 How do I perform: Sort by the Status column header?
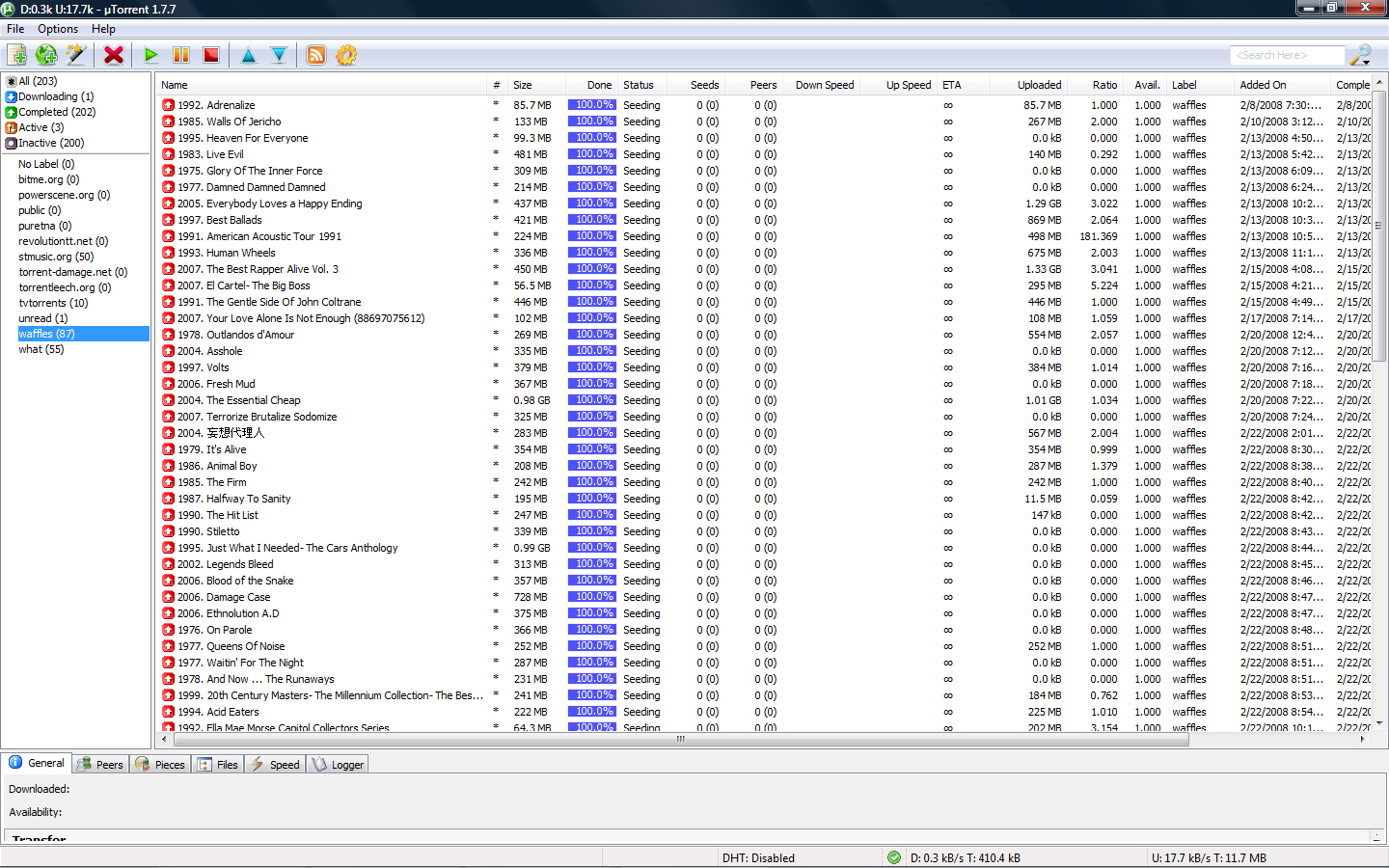641,85
